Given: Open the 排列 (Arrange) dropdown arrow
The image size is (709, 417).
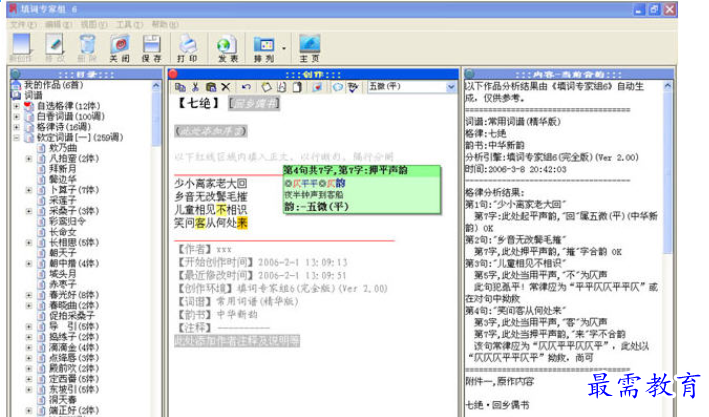Looking at the screenshot, I should tap(284, 47).
